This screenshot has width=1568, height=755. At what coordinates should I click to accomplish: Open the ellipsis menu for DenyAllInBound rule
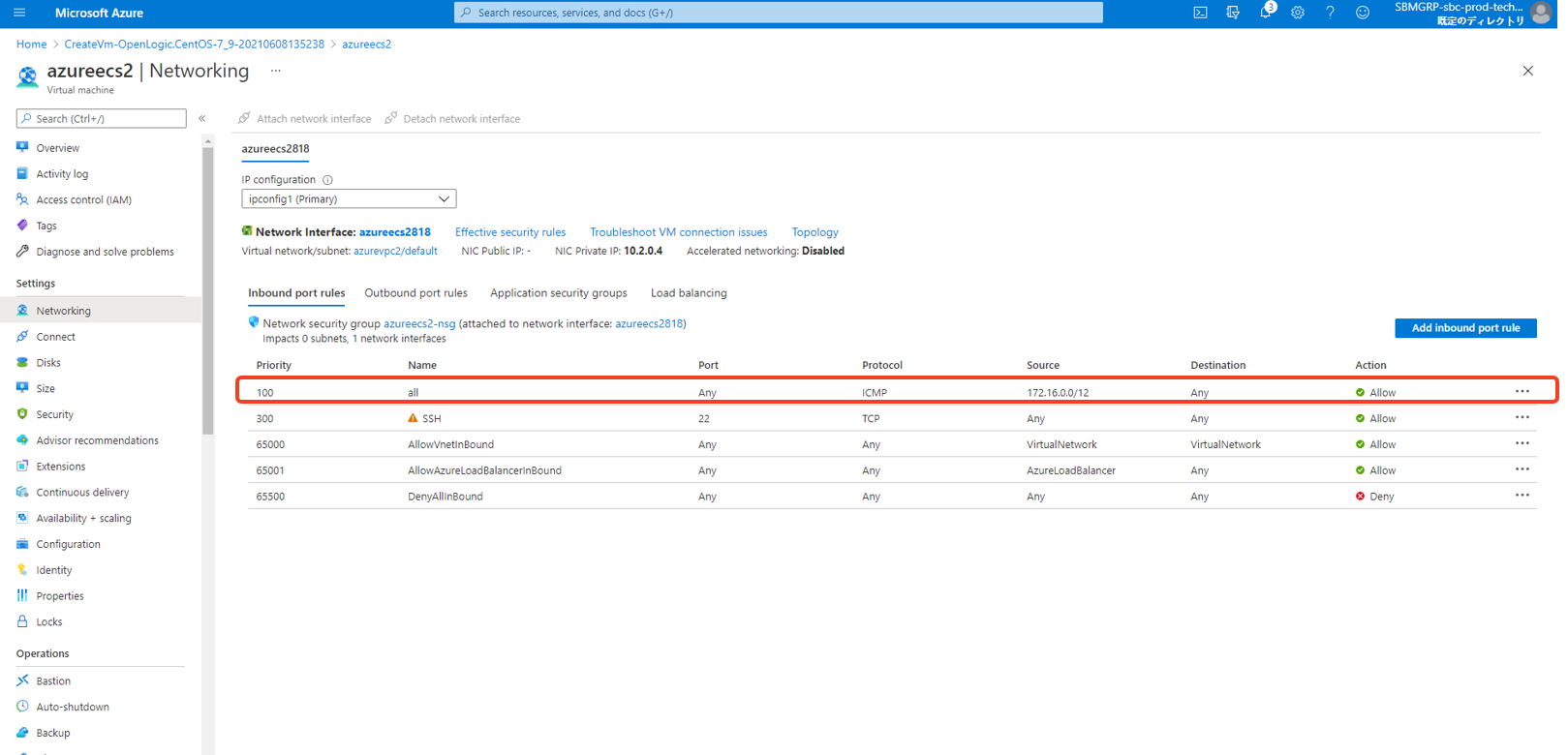1522,496
